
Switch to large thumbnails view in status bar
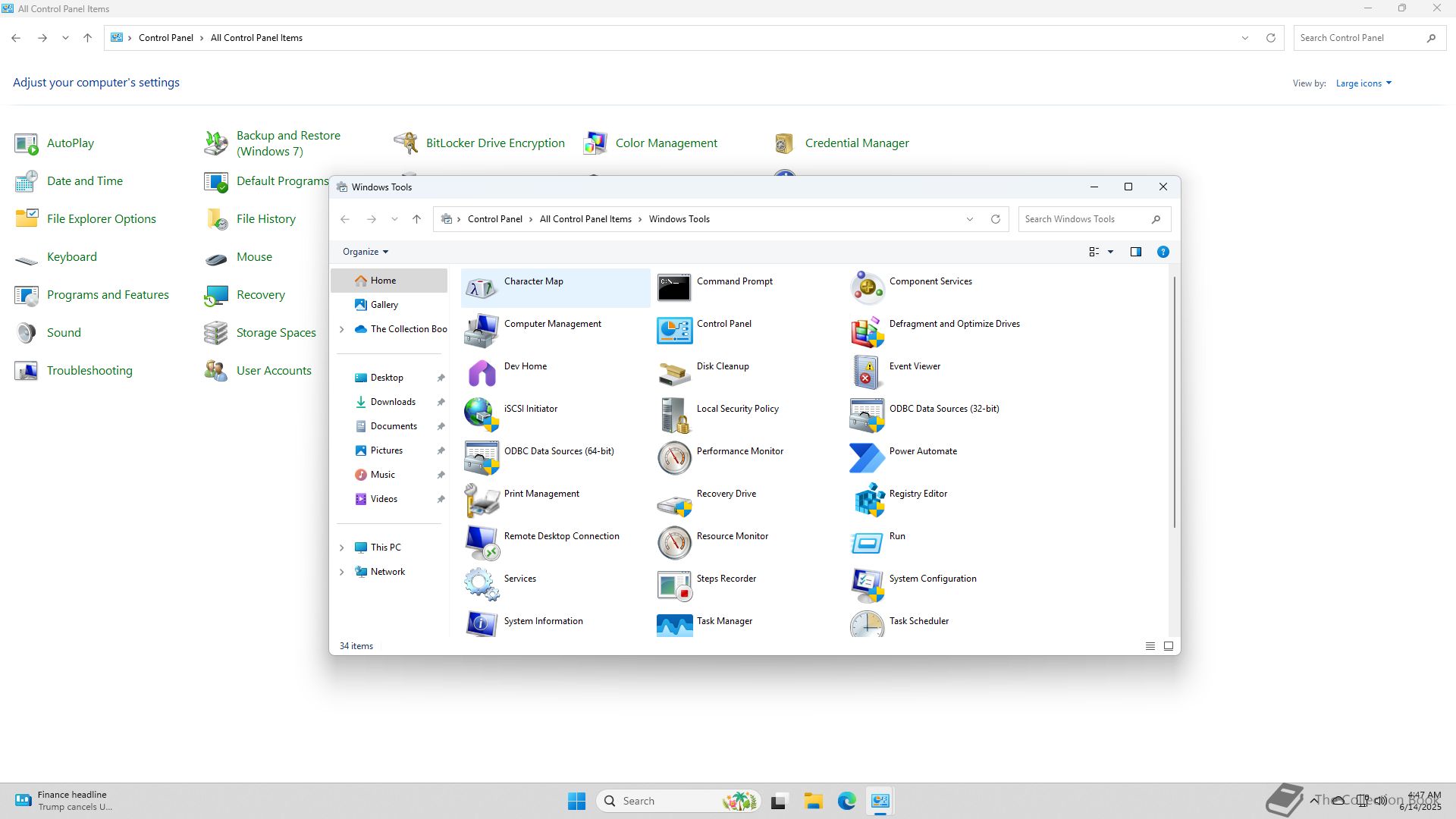point(1169,646)
